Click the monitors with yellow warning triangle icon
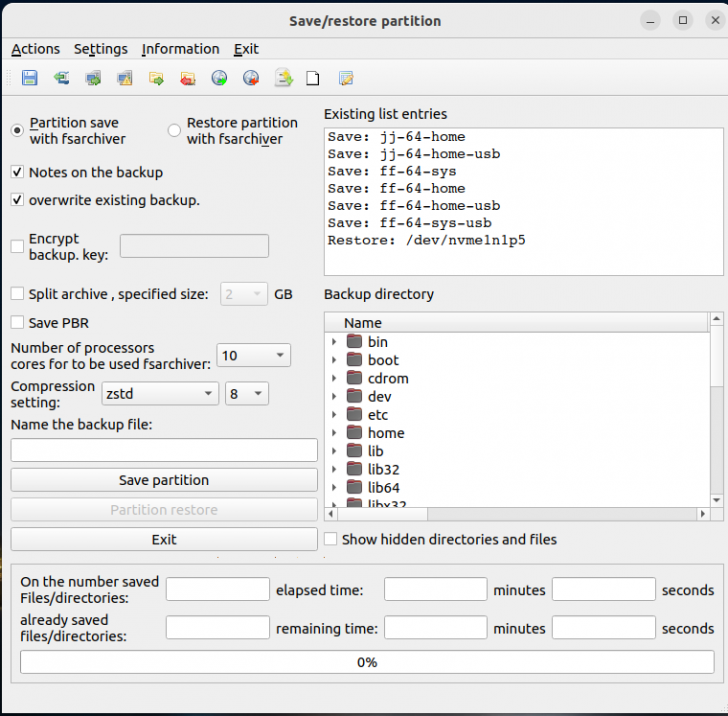 pos(124,78)
